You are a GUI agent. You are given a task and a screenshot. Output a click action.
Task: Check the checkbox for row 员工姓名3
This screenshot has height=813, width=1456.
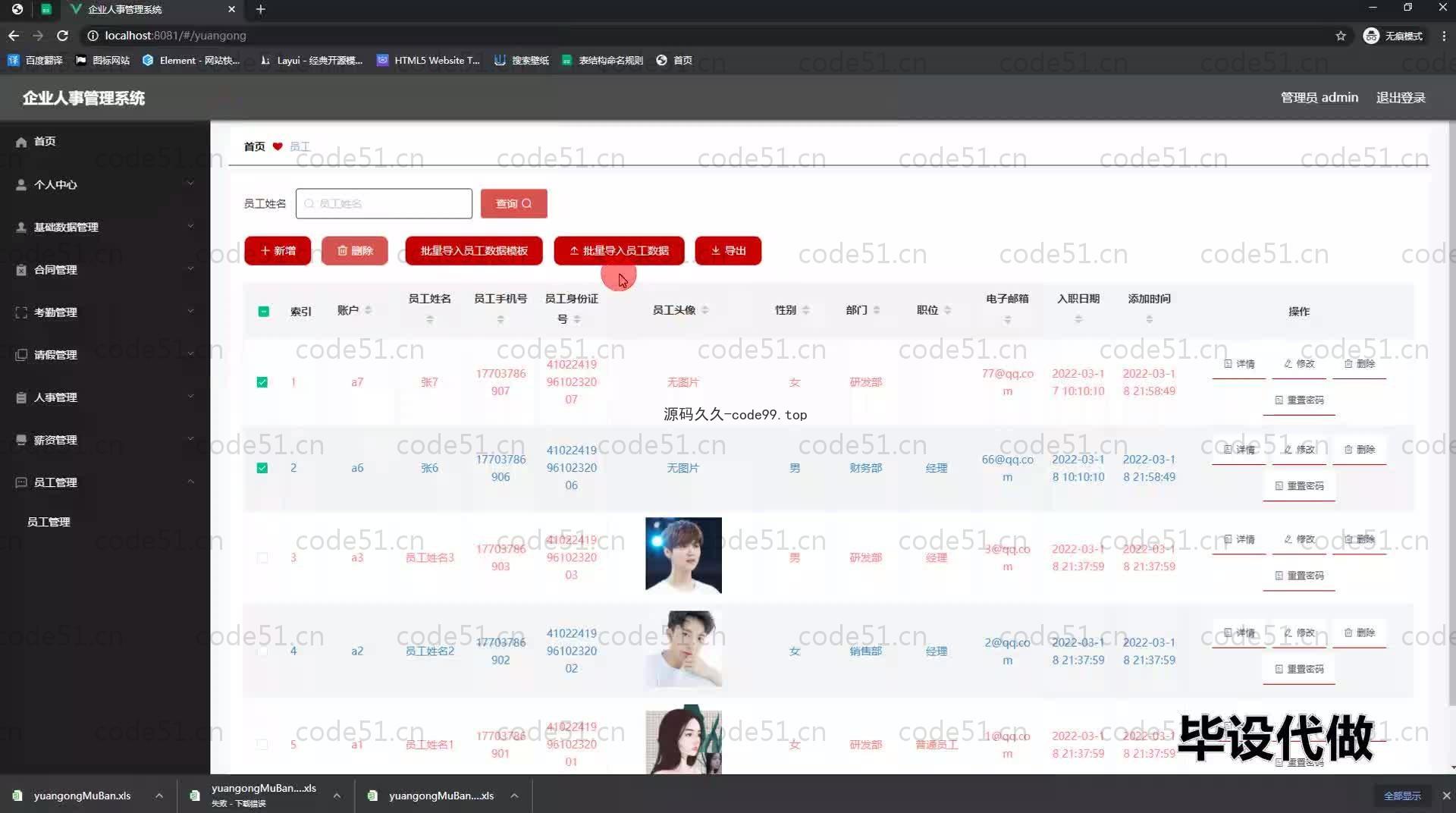[x=262, y=557]
